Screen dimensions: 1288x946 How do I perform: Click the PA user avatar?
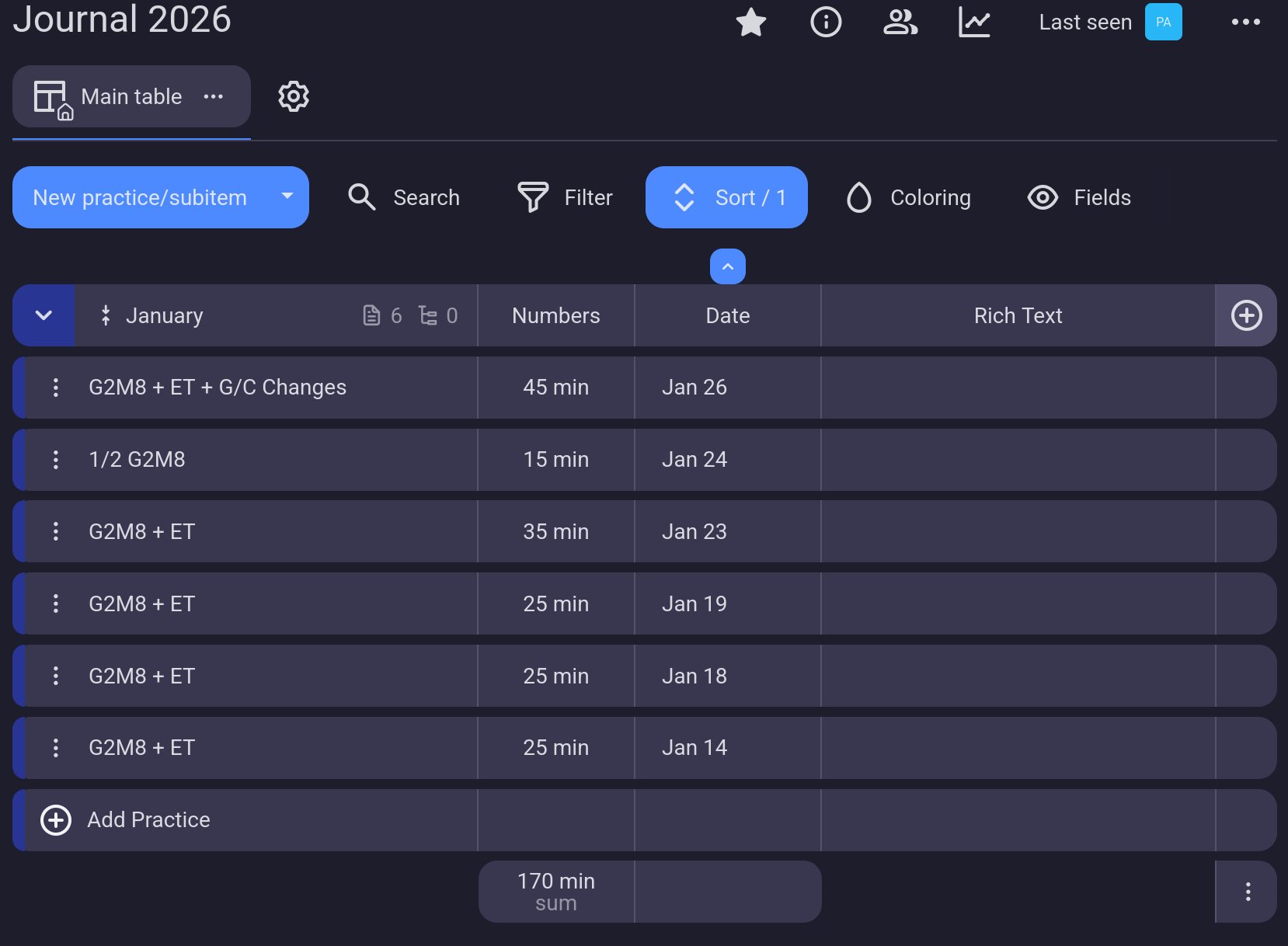pos(1163,23)
